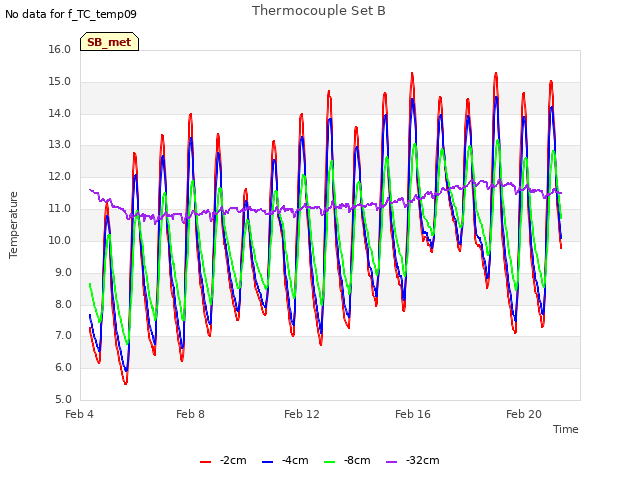The height and width of the screenshot is (480, 640).
Task: Click the purple -32cm legend color marker
Action: coord(391,462)
